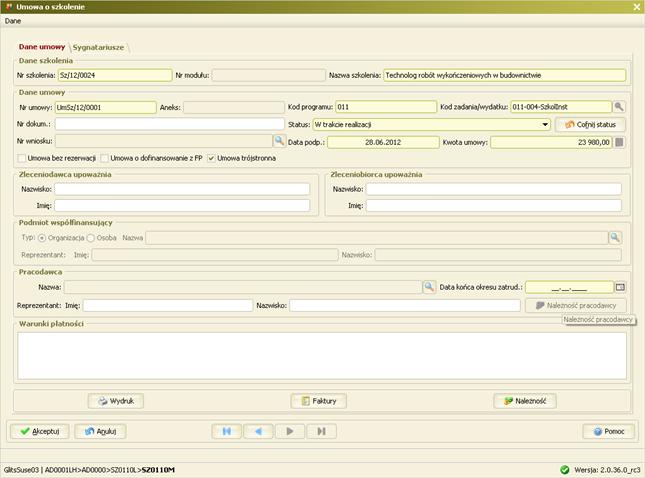This screenshot has height=478, width=645.
Task: Toggle Umowa bez rezerwacji checkbox
Action: (22, 158)
